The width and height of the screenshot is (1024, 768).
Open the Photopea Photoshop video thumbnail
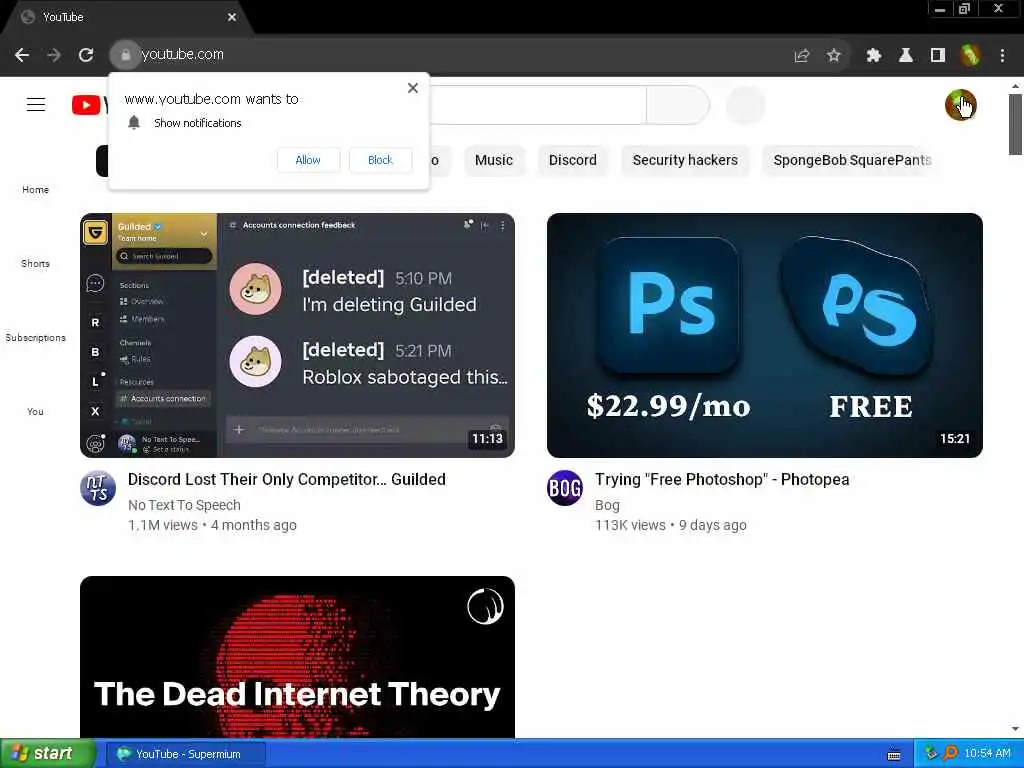765,335
